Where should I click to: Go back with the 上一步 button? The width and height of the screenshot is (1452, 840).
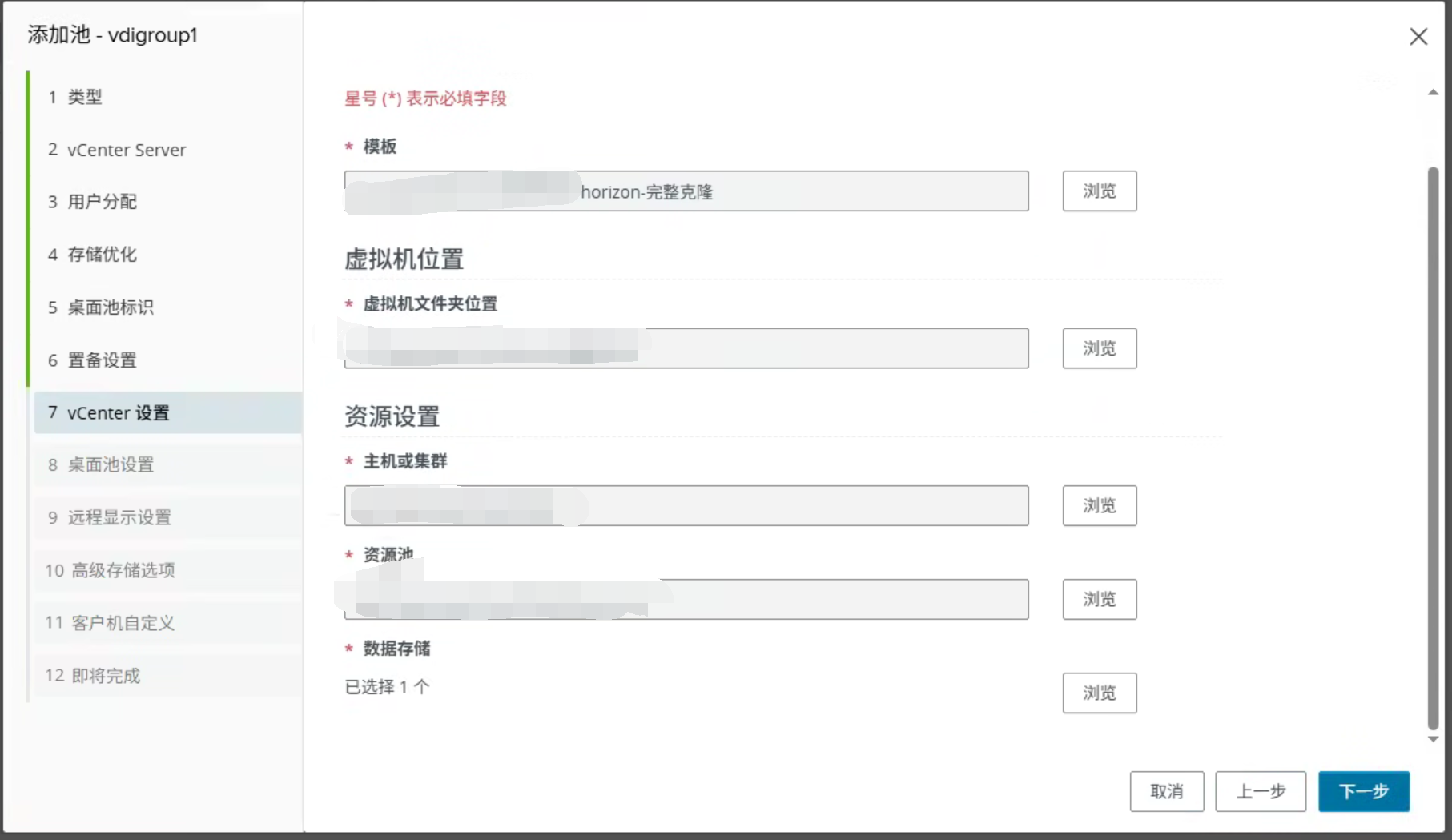1261,791
